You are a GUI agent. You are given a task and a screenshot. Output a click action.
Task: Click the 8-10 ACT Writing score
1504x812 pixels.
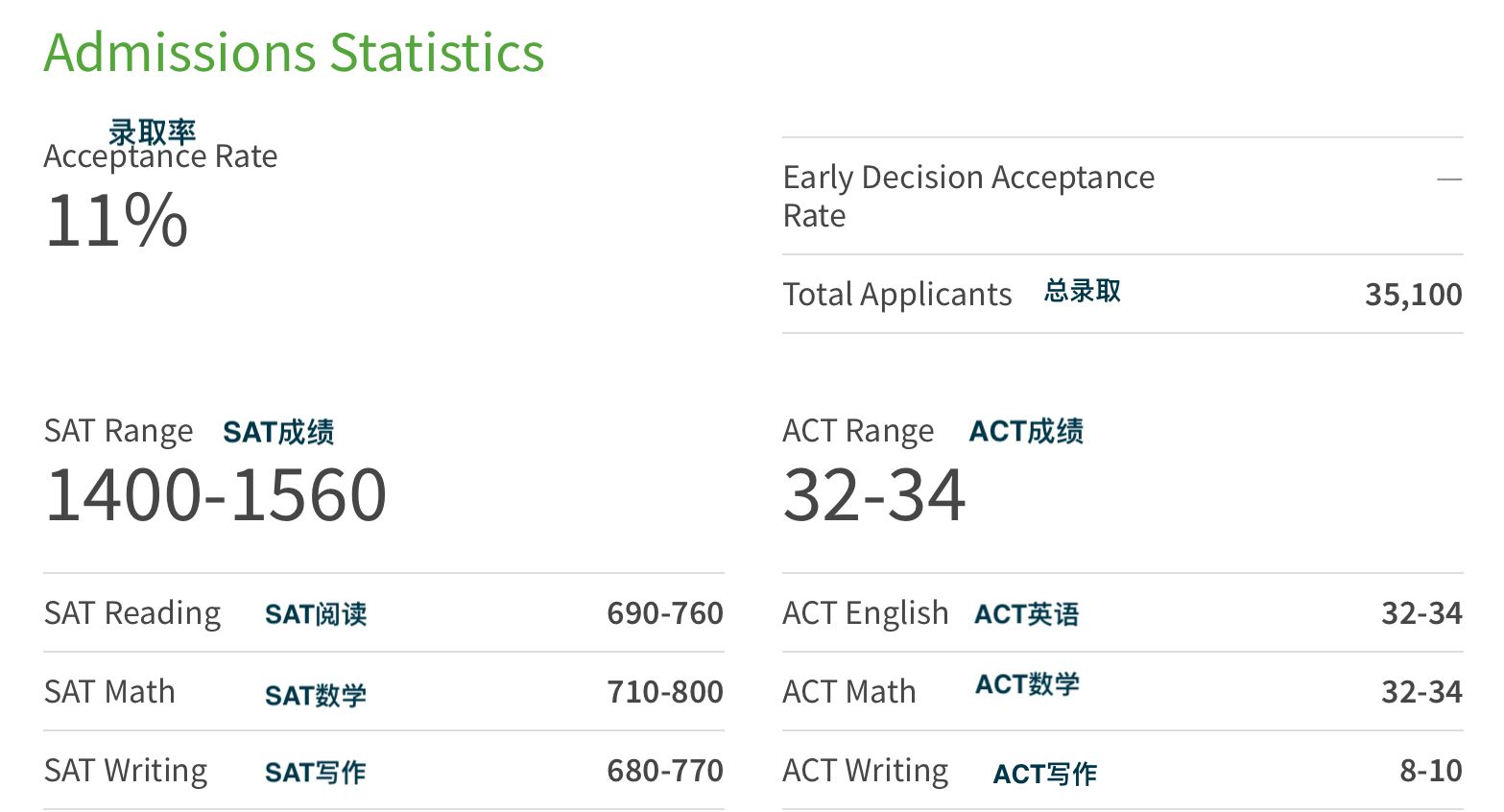(x=1431, y=770)
